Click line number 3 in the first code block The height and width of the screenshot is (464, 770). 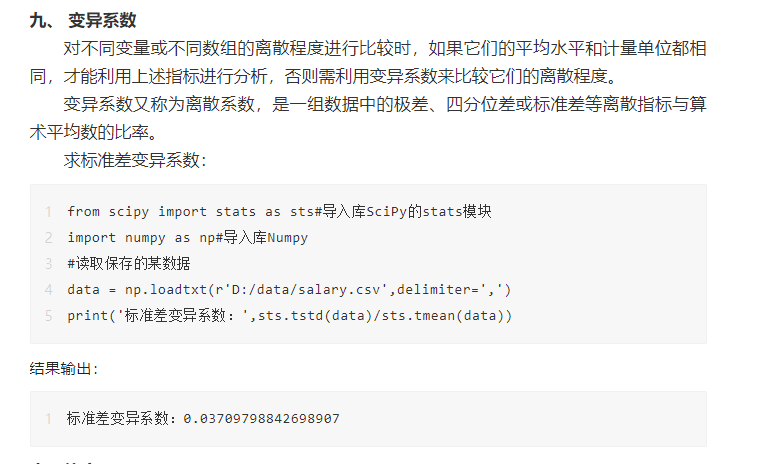48,264
